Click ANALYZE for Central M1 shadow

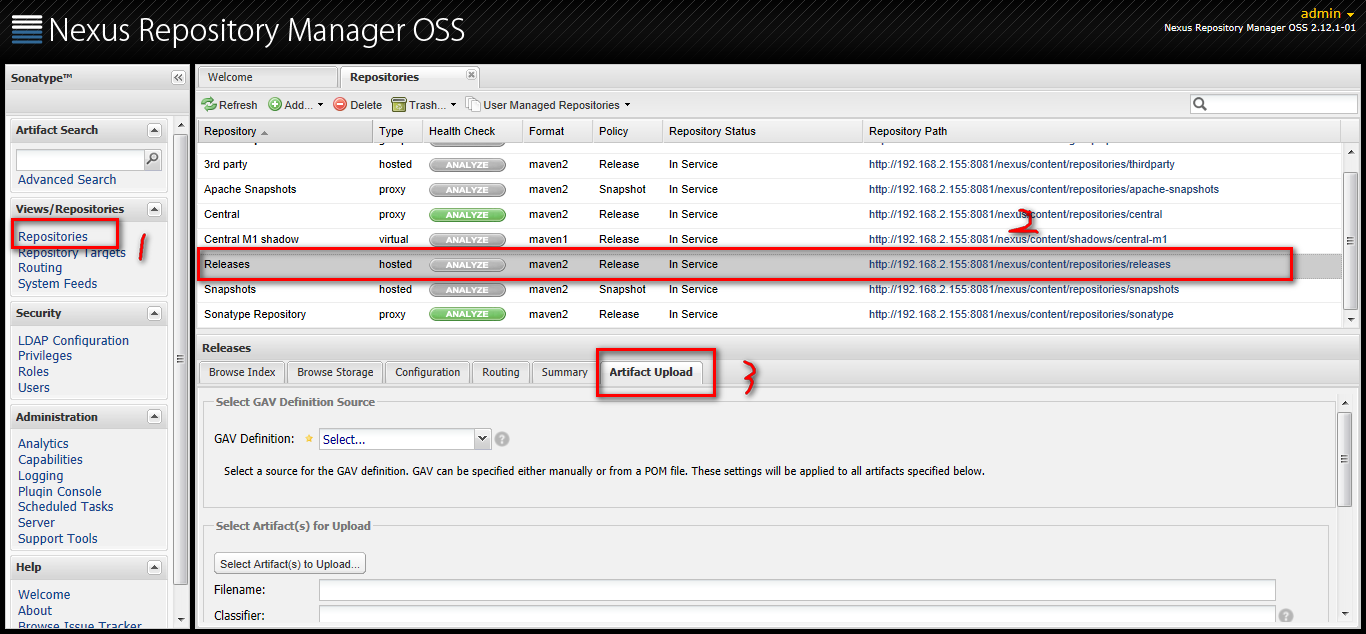tap(467, 240)
